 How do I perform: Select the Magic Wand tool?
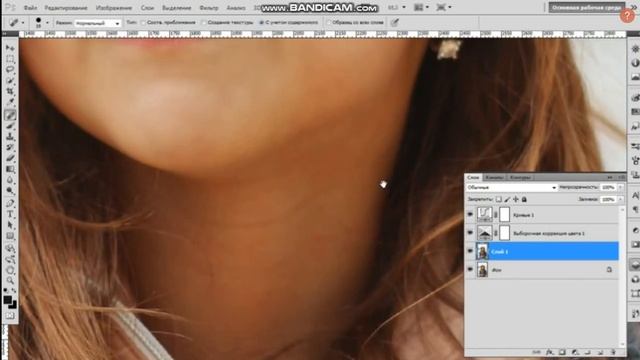click(10, 80)
